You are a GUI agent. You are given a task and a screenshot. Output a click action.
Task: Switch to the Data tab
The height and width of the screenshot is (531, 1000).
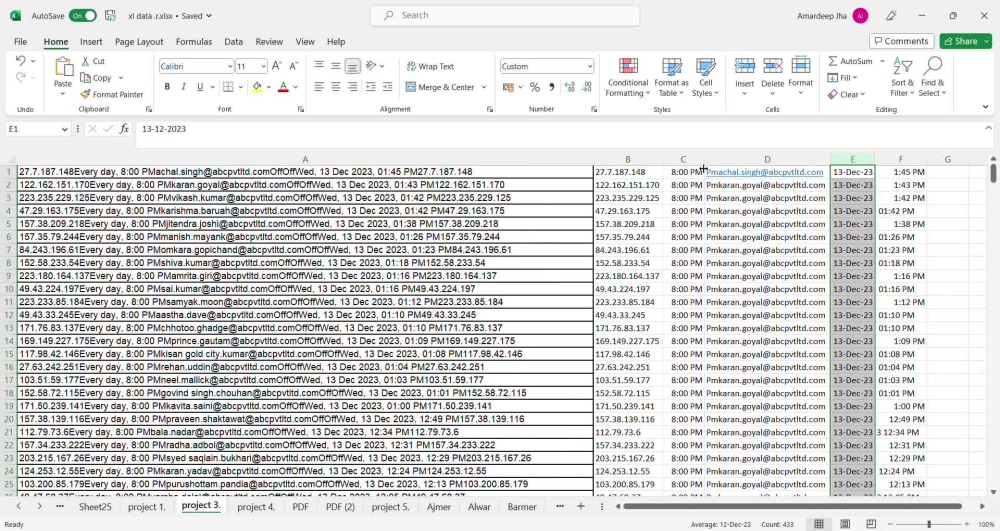(x=233, y=41)
